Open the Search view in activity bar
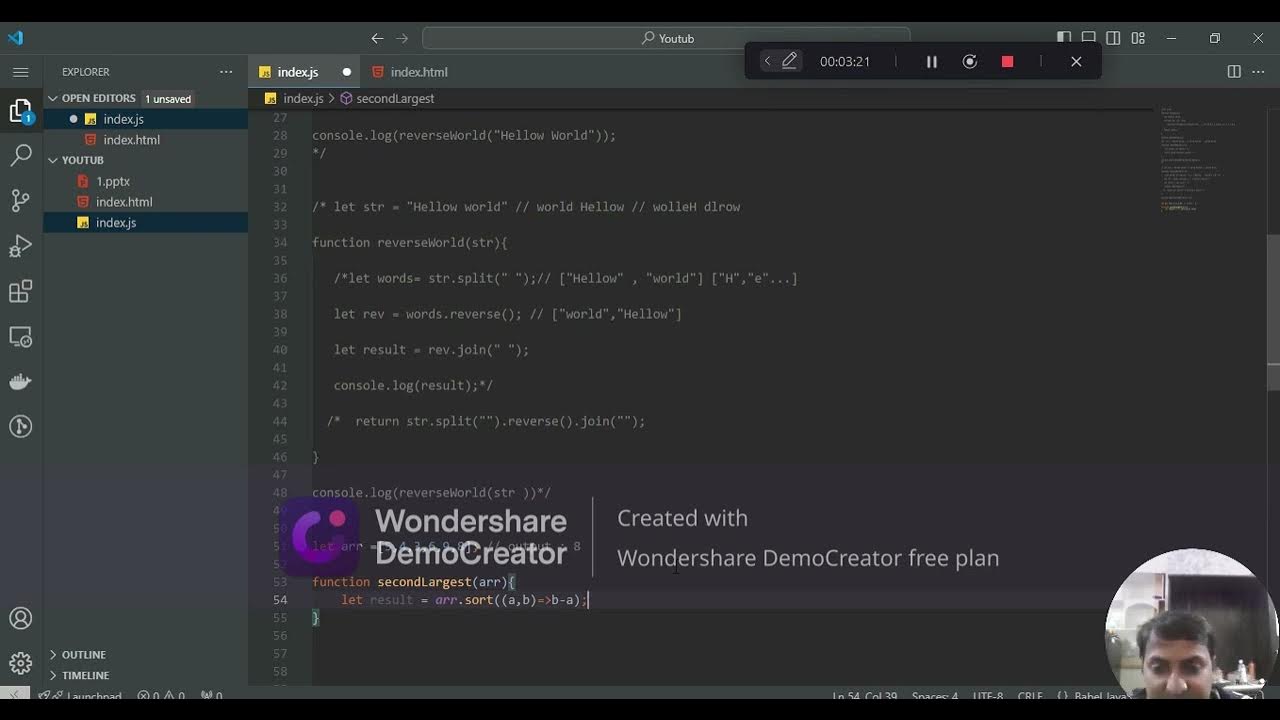 pyautogui.click(x=21, y=155)
